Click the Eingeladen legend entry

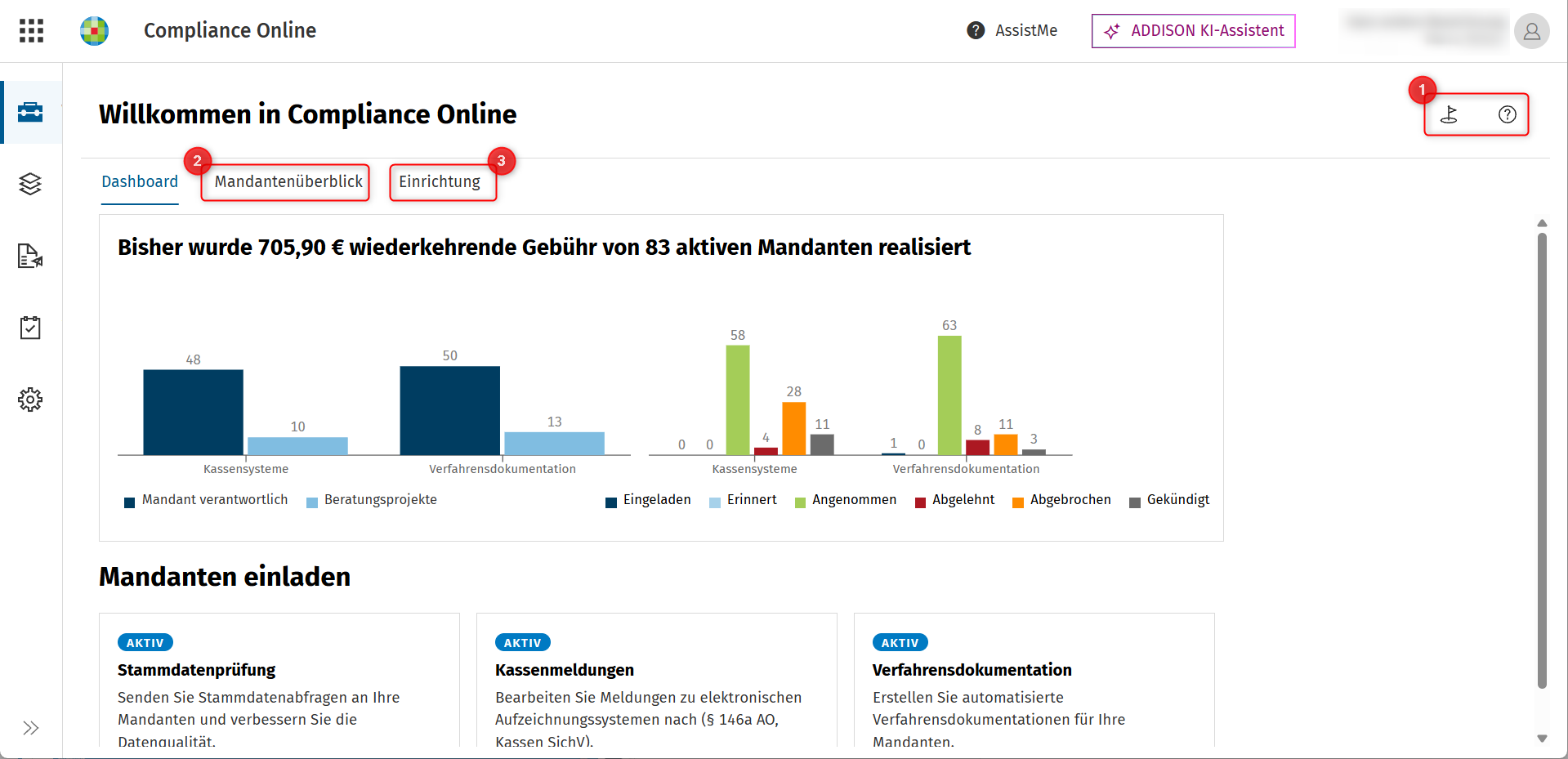coord(648,500)
